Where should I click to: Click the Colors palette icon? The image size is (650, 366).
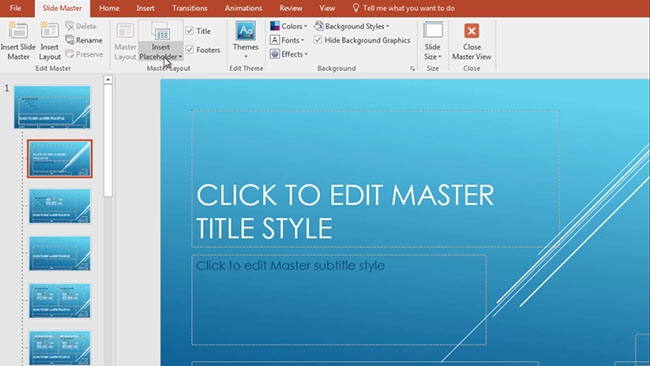point(275,26)
